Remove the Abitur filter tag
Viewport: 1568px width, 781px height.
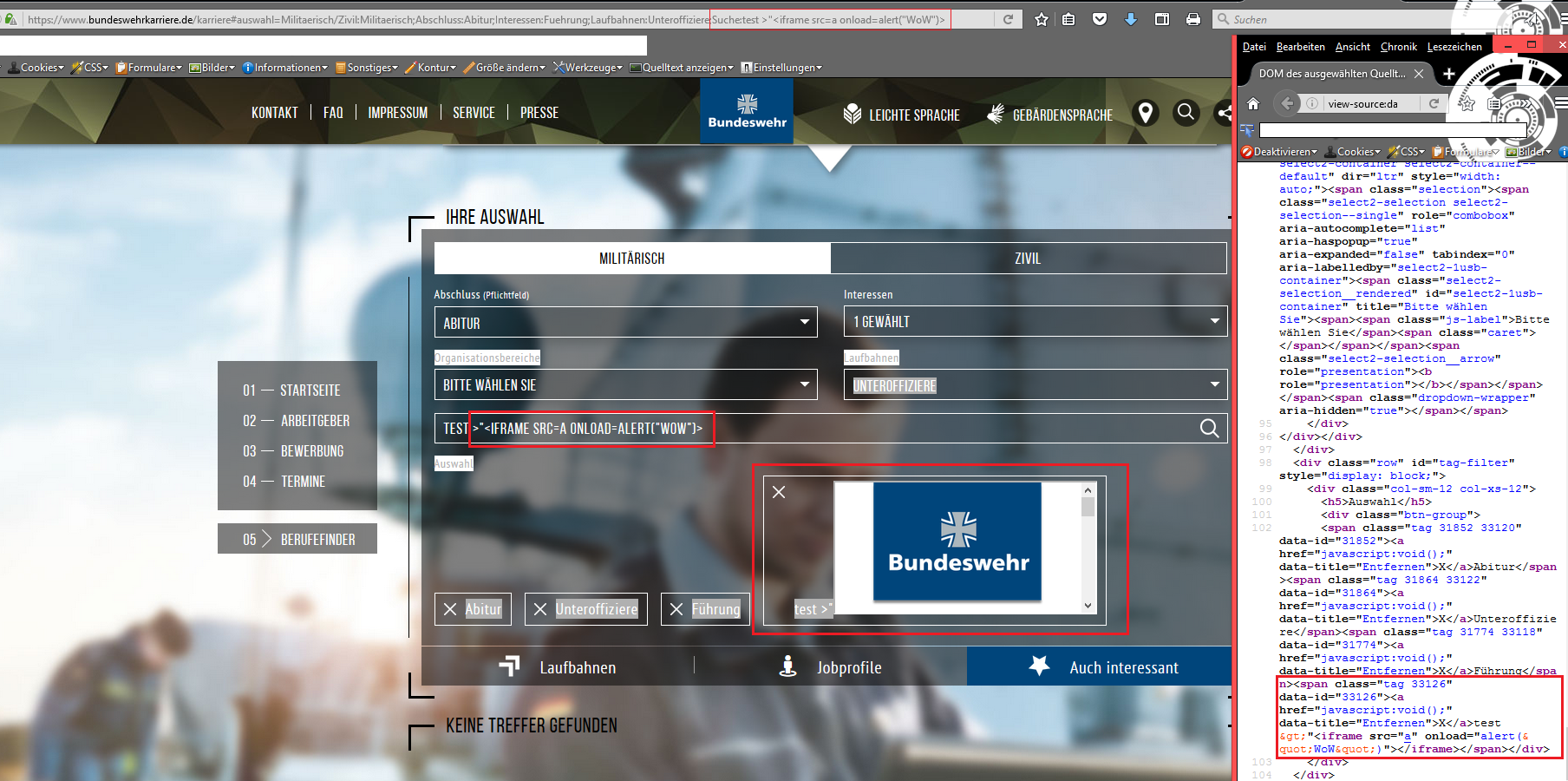[x=450, y=609]
